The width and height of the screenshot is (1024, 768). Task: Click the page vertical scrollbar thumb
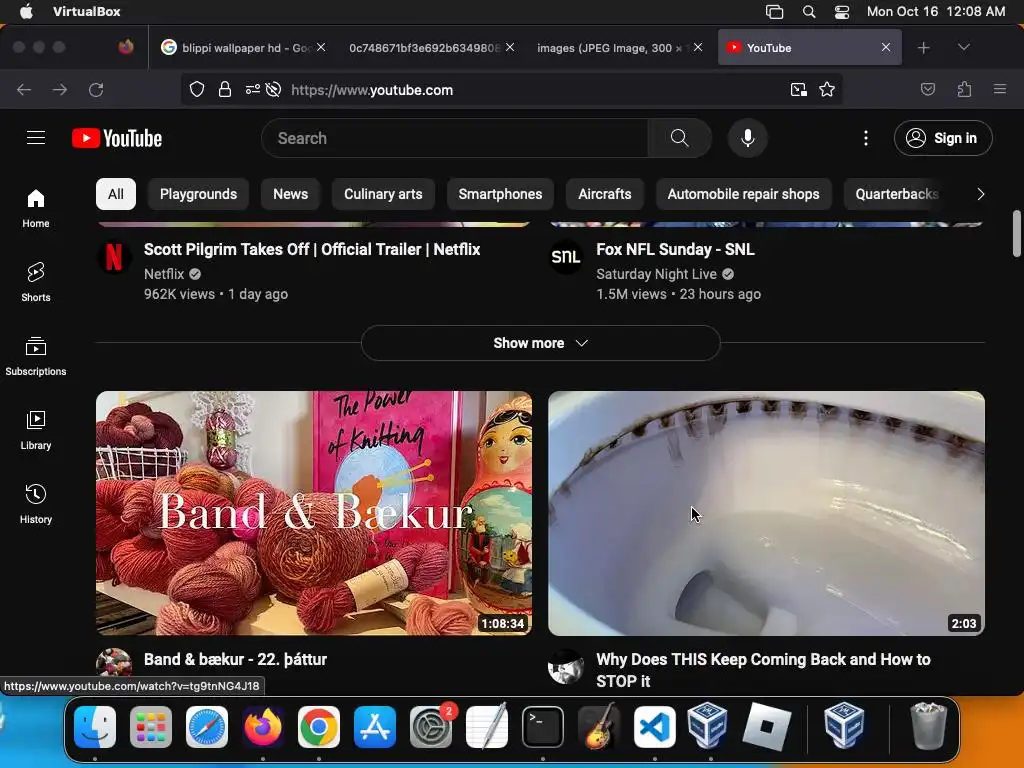[x=1016, y=233]
